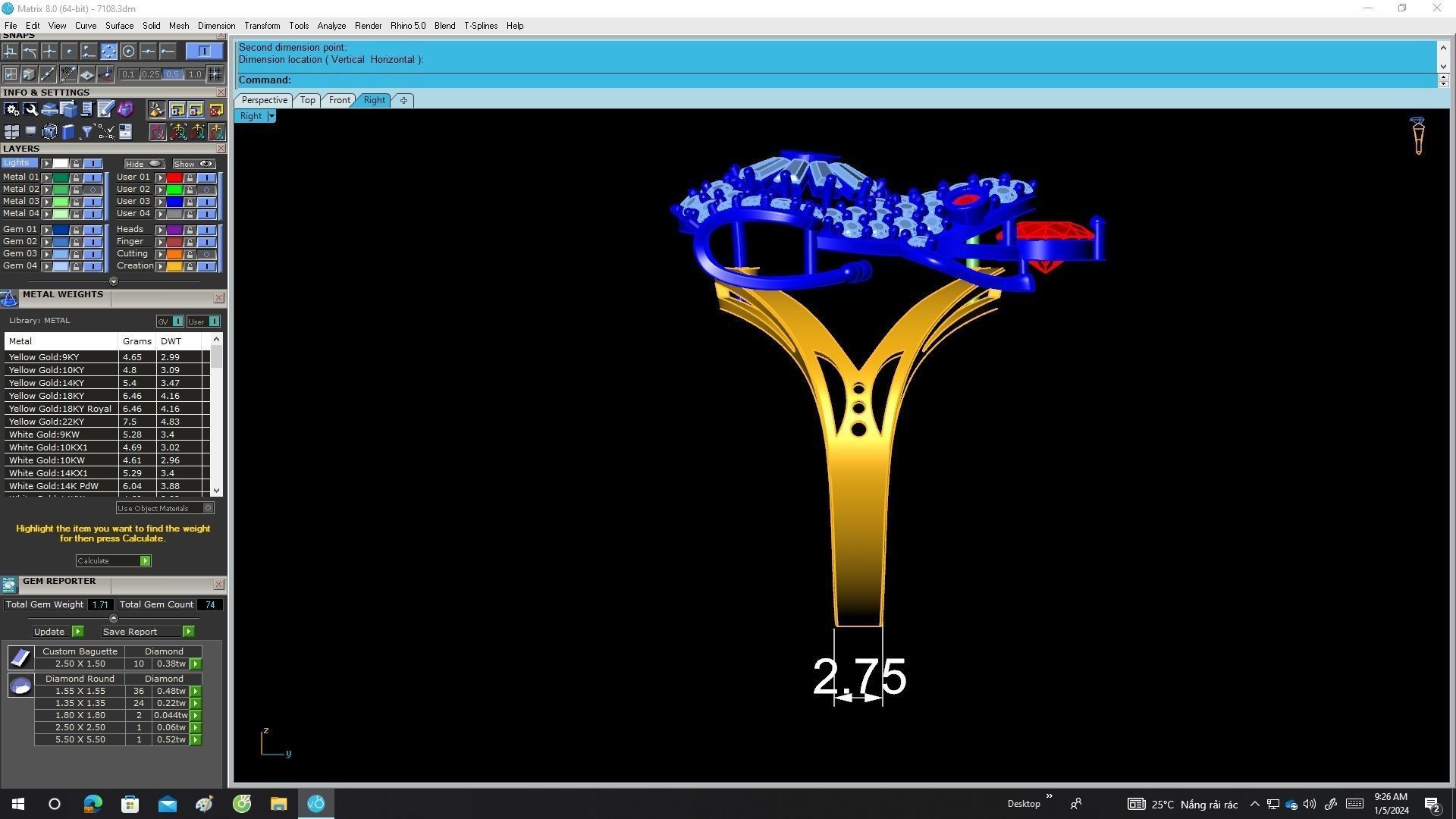Click the User 01 red color swatch
Screen dimensions: 1456x819
coord(174,177)
